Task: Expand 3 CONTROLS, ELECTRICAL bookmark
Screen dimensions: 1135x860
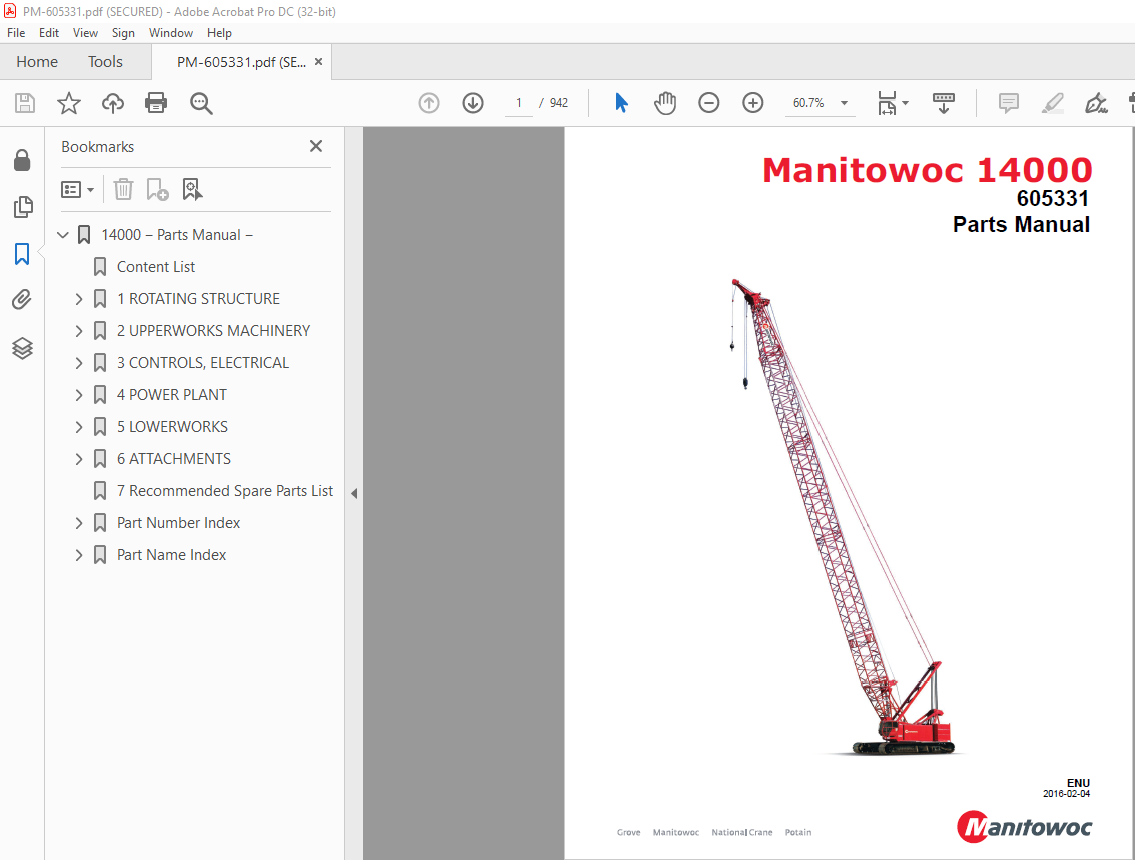Action: click(79, 363)
